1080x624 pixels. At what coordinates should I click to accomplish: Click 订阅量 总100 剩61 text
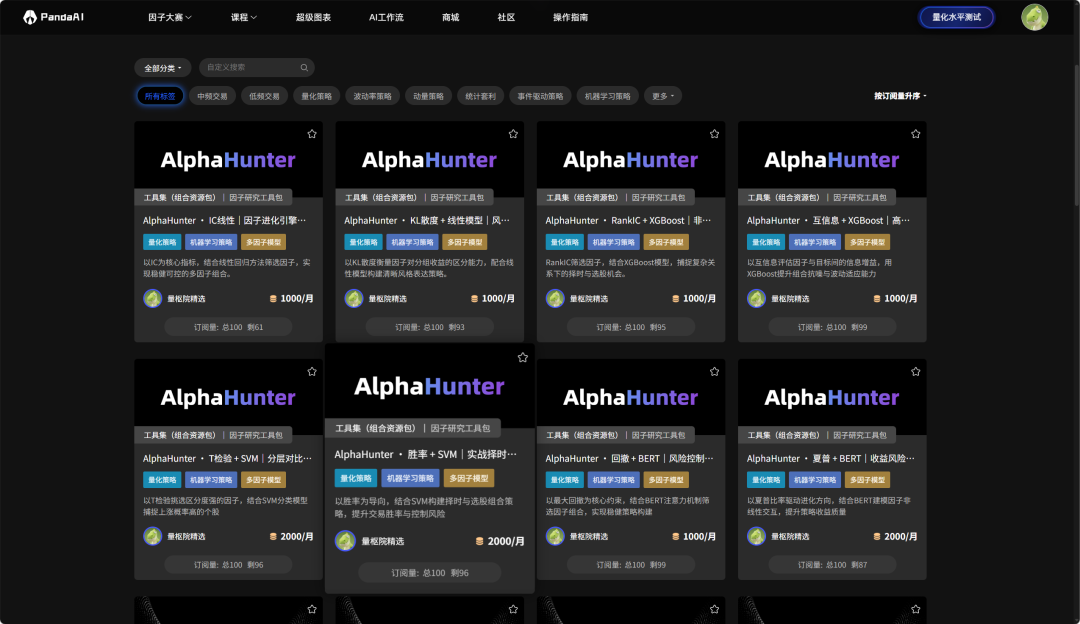click(229, 327)
